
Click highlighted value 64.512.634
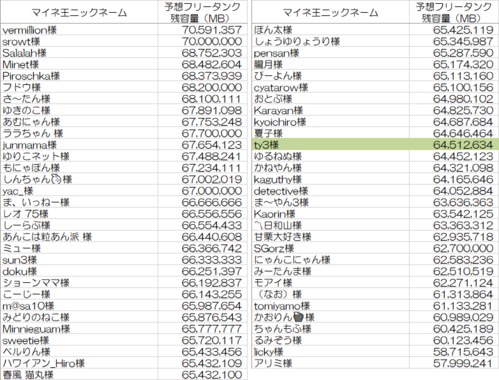coord(463,145)
